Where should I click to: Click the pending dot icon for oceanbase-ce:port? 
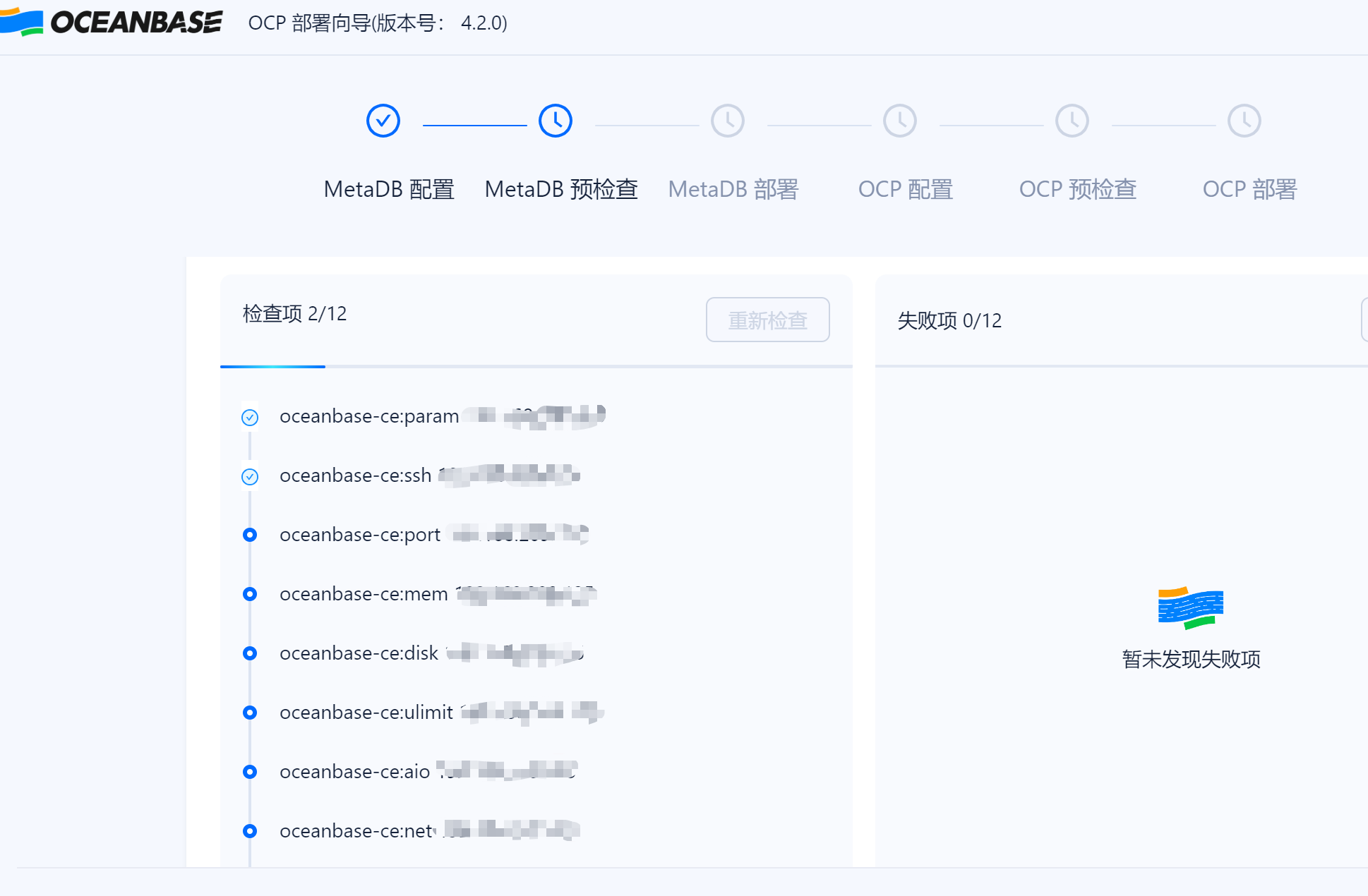[250, 535]
